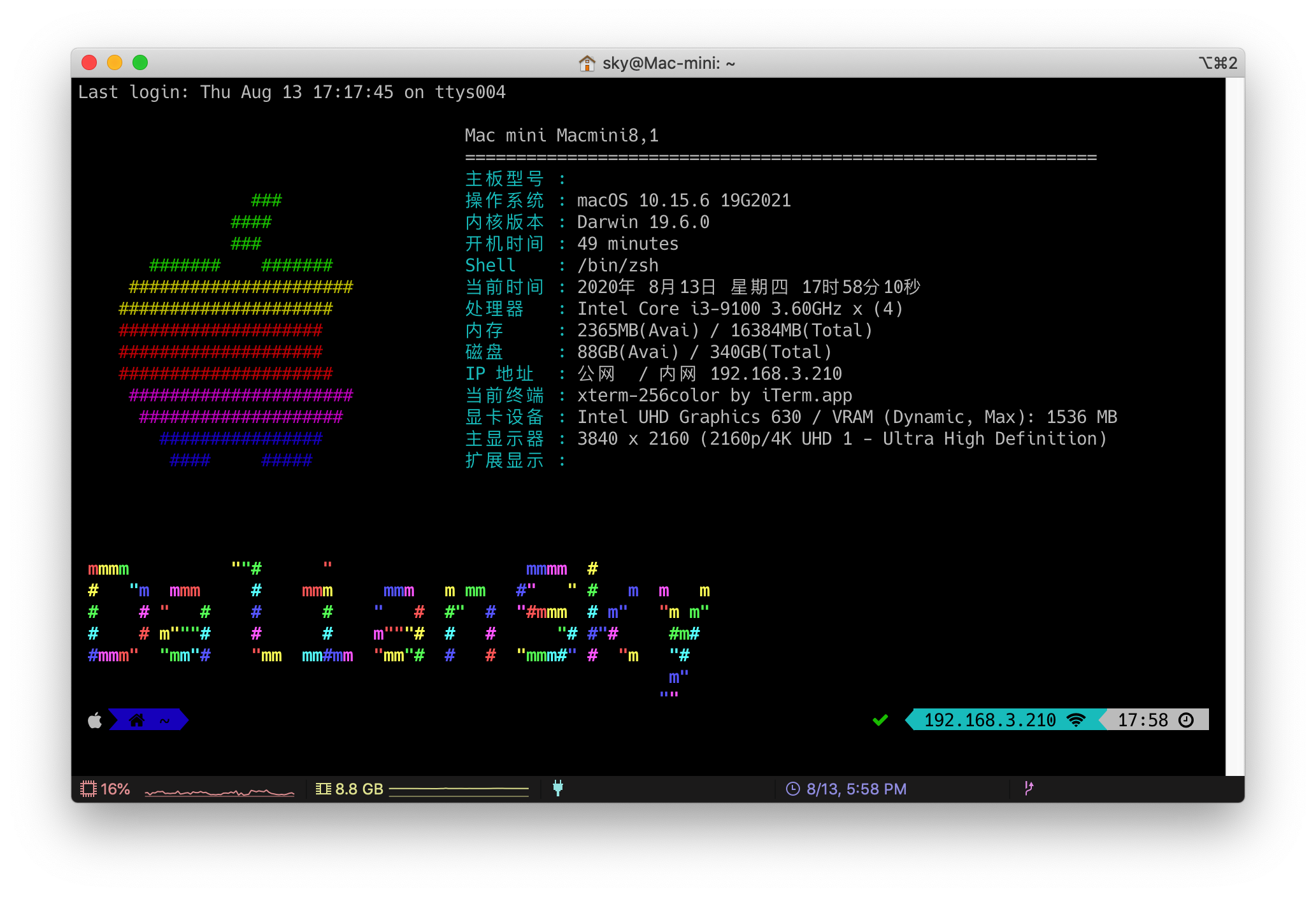Click '88GB(Avai) / 340GB(Total)' disk value

(x=704, y=352)
